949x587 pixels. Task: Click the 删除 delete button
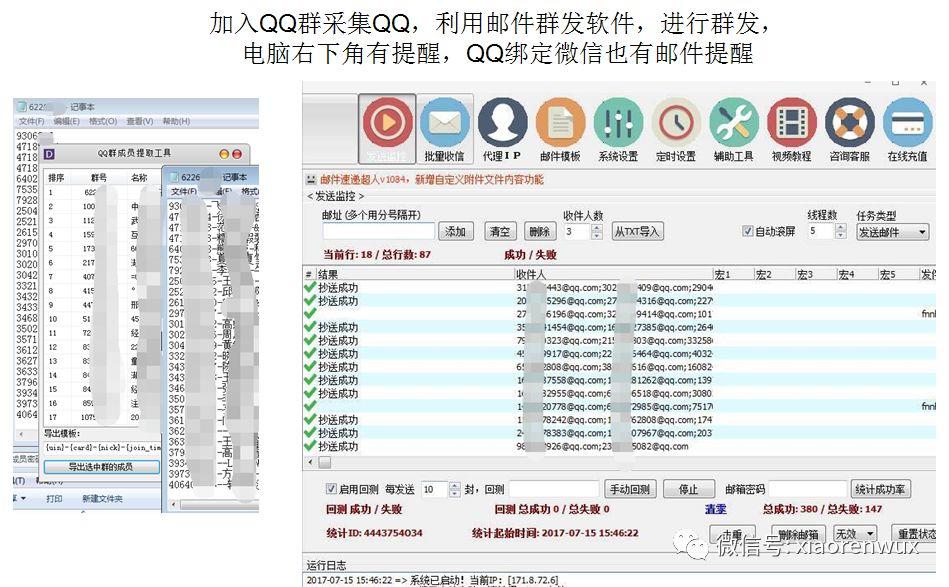tap(539, 231)
